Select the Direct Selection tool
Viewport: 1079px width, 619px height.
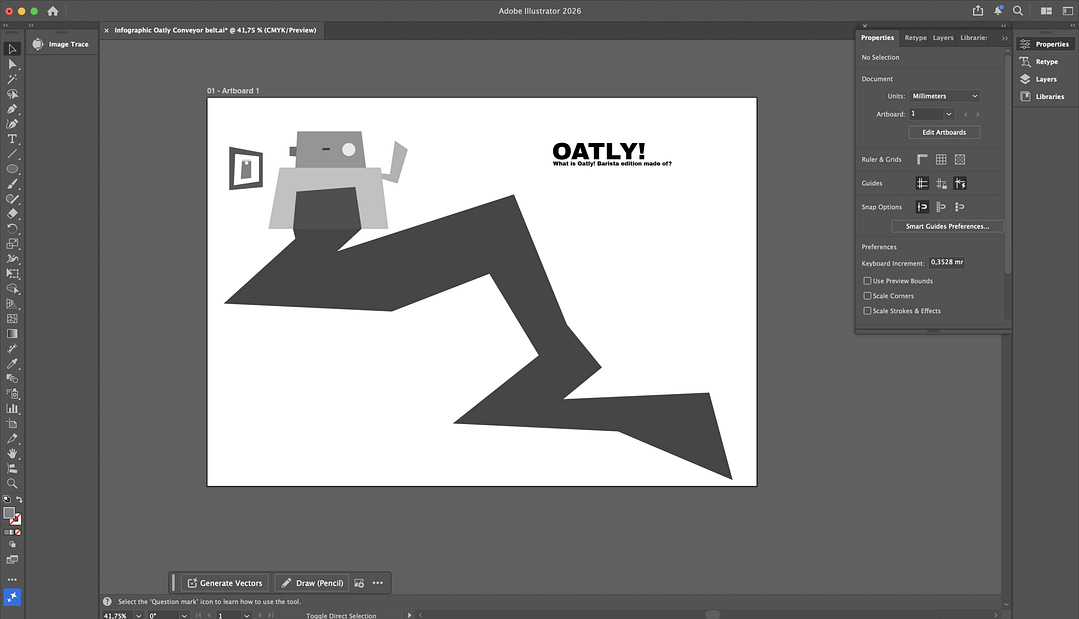[x=13, y=64]
